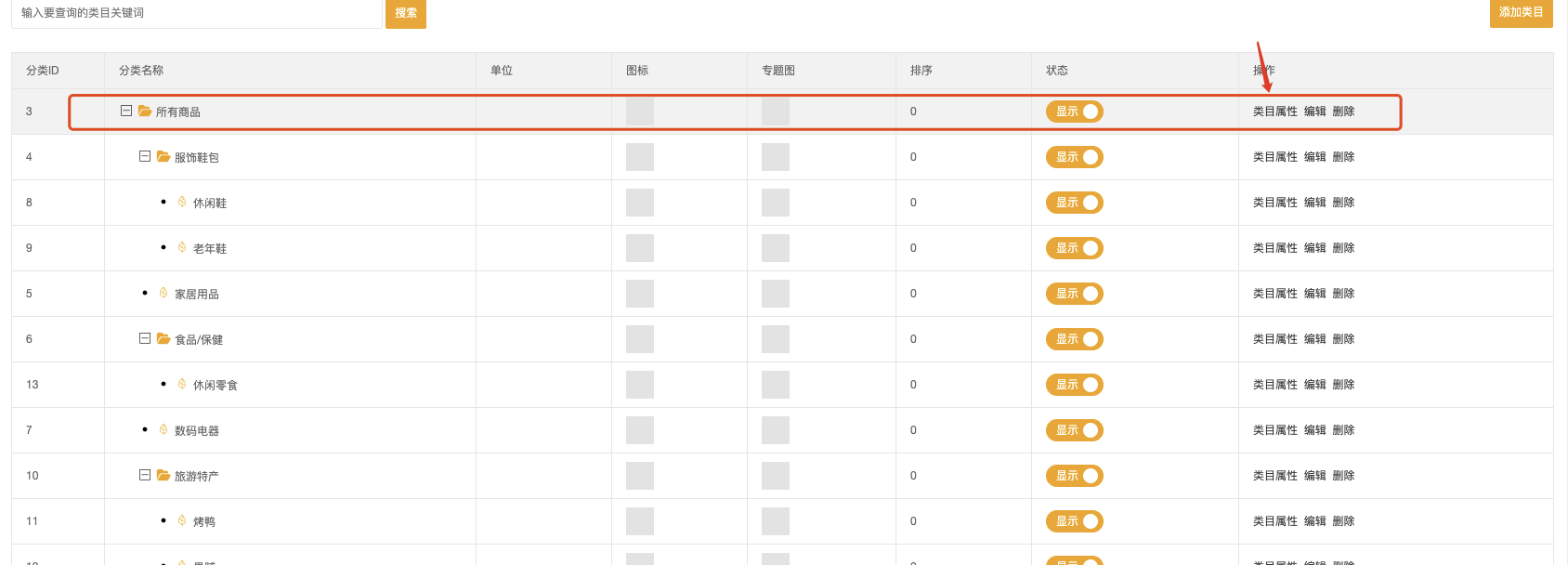
Task: Click folder icon beside 服饰鞋包
Action: (163, 156)
